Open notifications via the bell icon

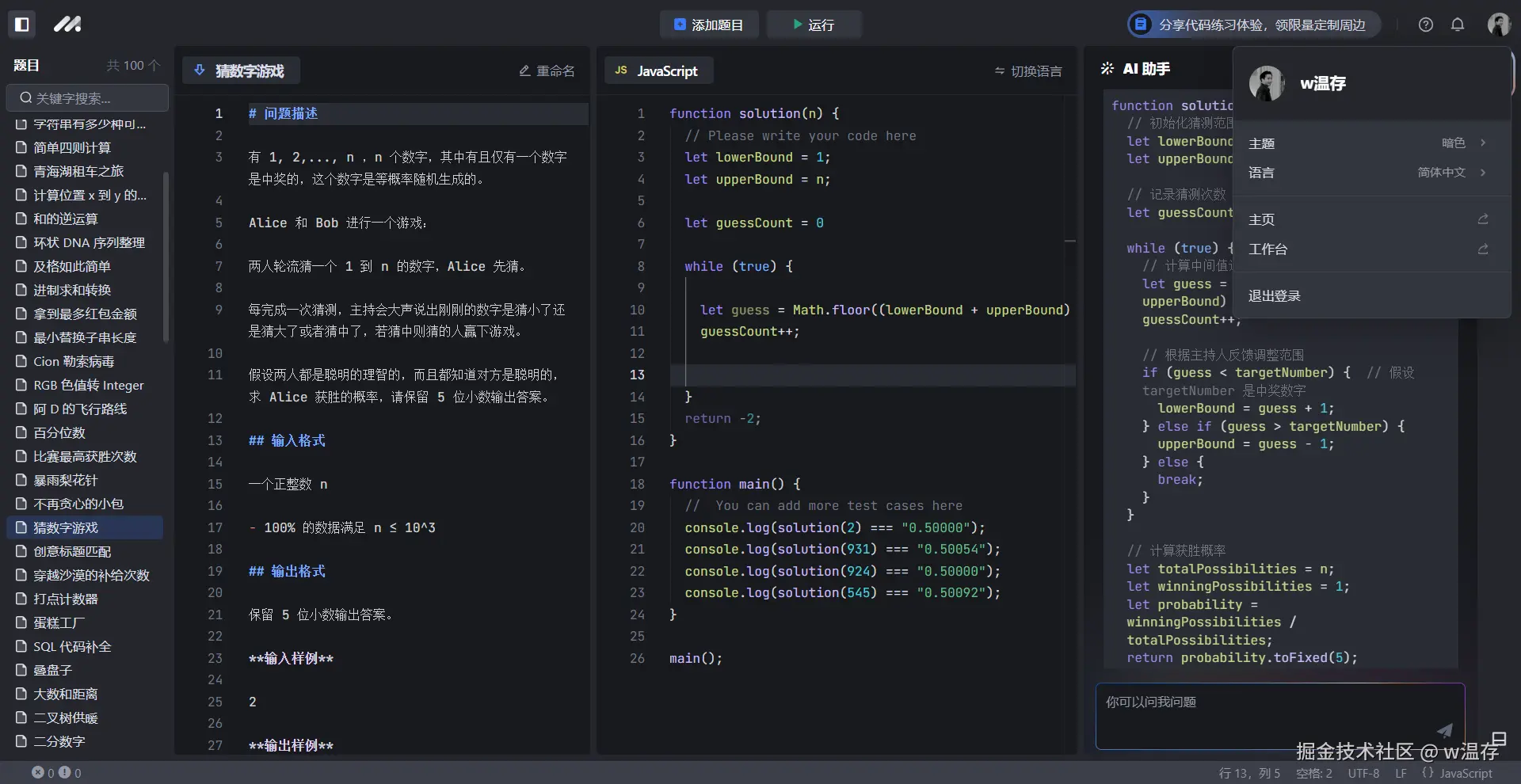pyautogui.click(x=1458, y=25)
